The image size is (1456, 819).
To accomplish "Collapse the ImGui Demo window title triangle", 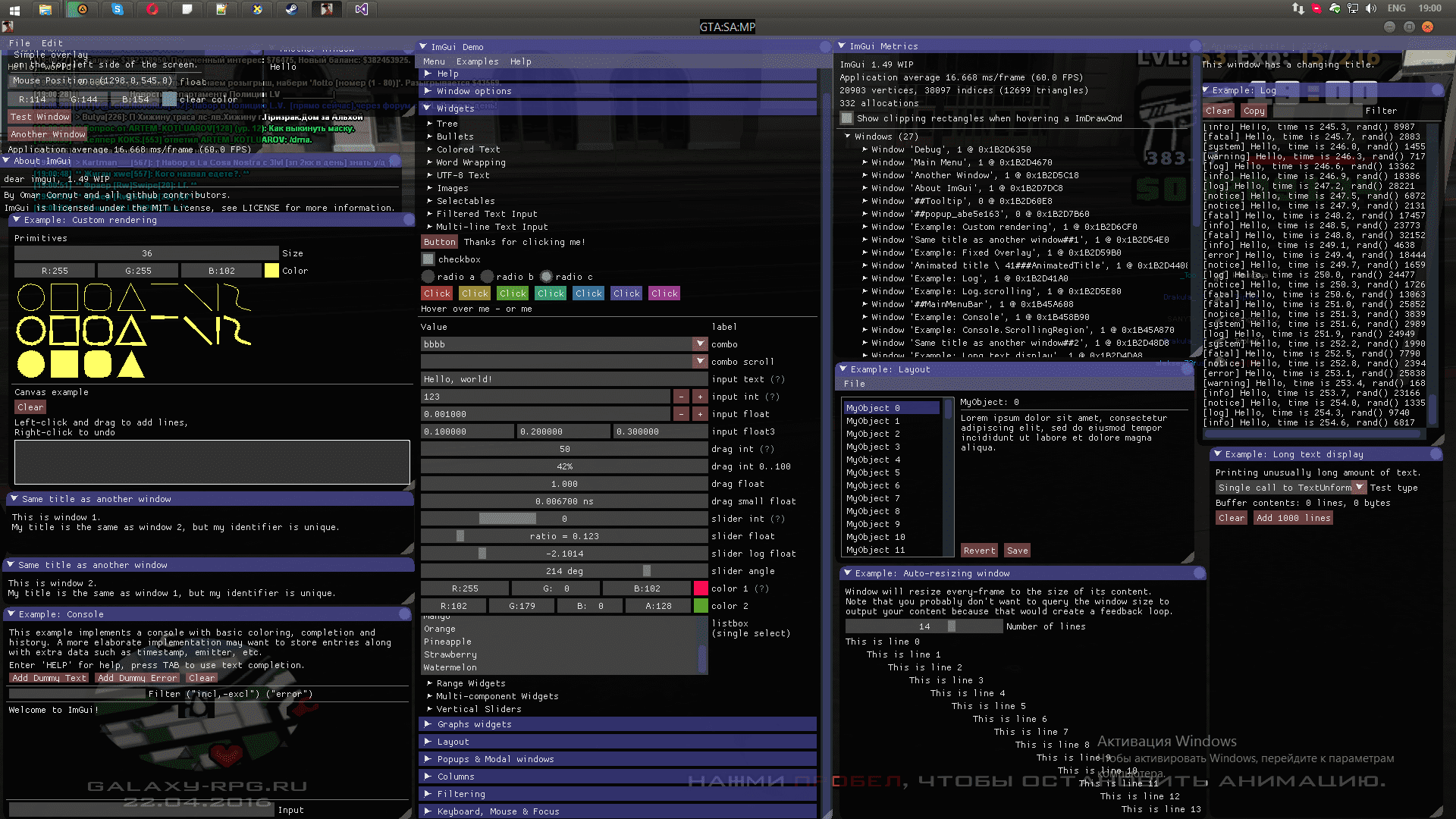I will click(423, 47).
